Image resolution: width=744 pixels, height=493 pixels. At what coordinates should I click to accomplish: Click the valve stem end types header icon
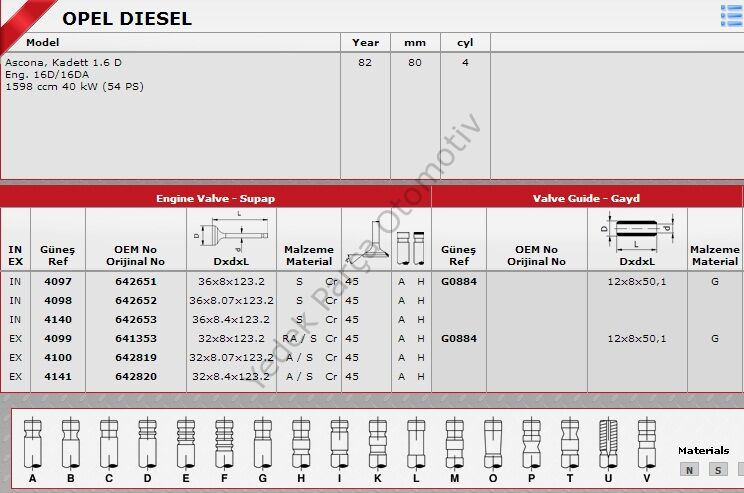pyautogui.click(x=411, y=249)
